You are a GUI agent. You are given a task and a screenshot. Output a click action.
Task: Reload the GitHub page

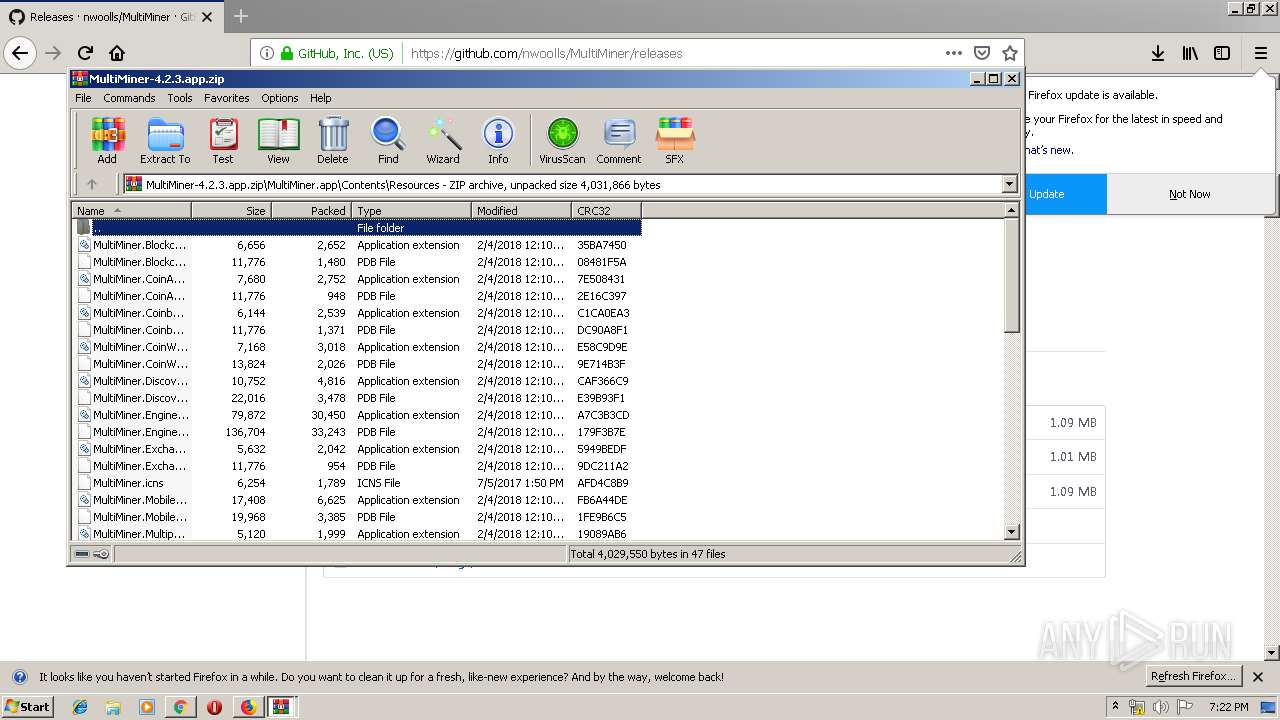coord(85,53)
